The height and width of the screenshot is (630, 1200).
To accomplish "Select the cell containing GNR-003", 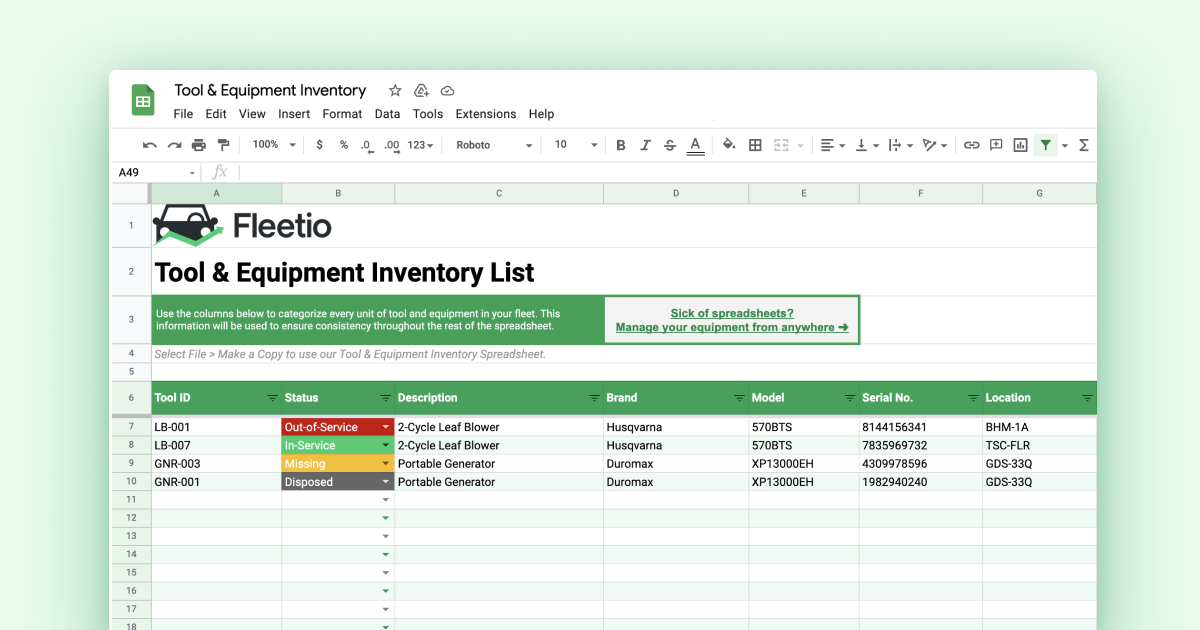I will [x=216, y=464].
